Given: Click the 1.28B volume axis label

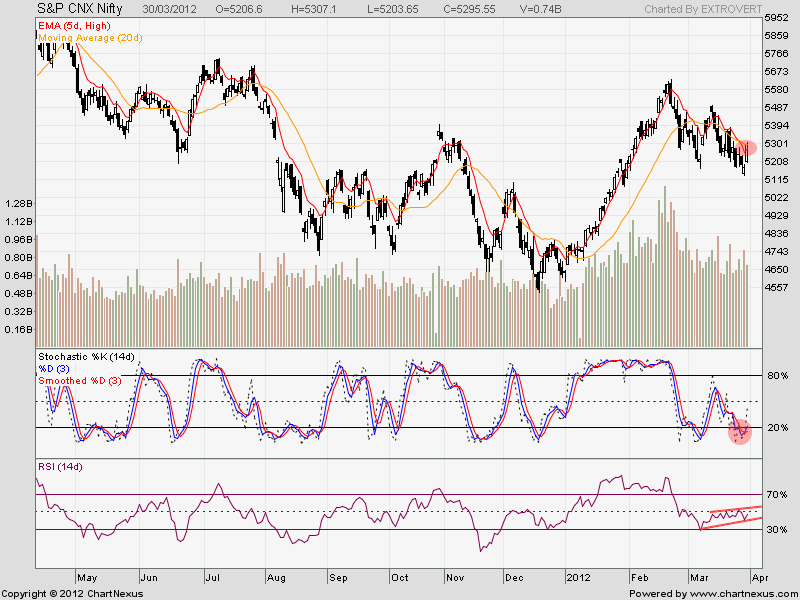Looking at the screenshot, I should pyautogui.click(x=19, y=203).
